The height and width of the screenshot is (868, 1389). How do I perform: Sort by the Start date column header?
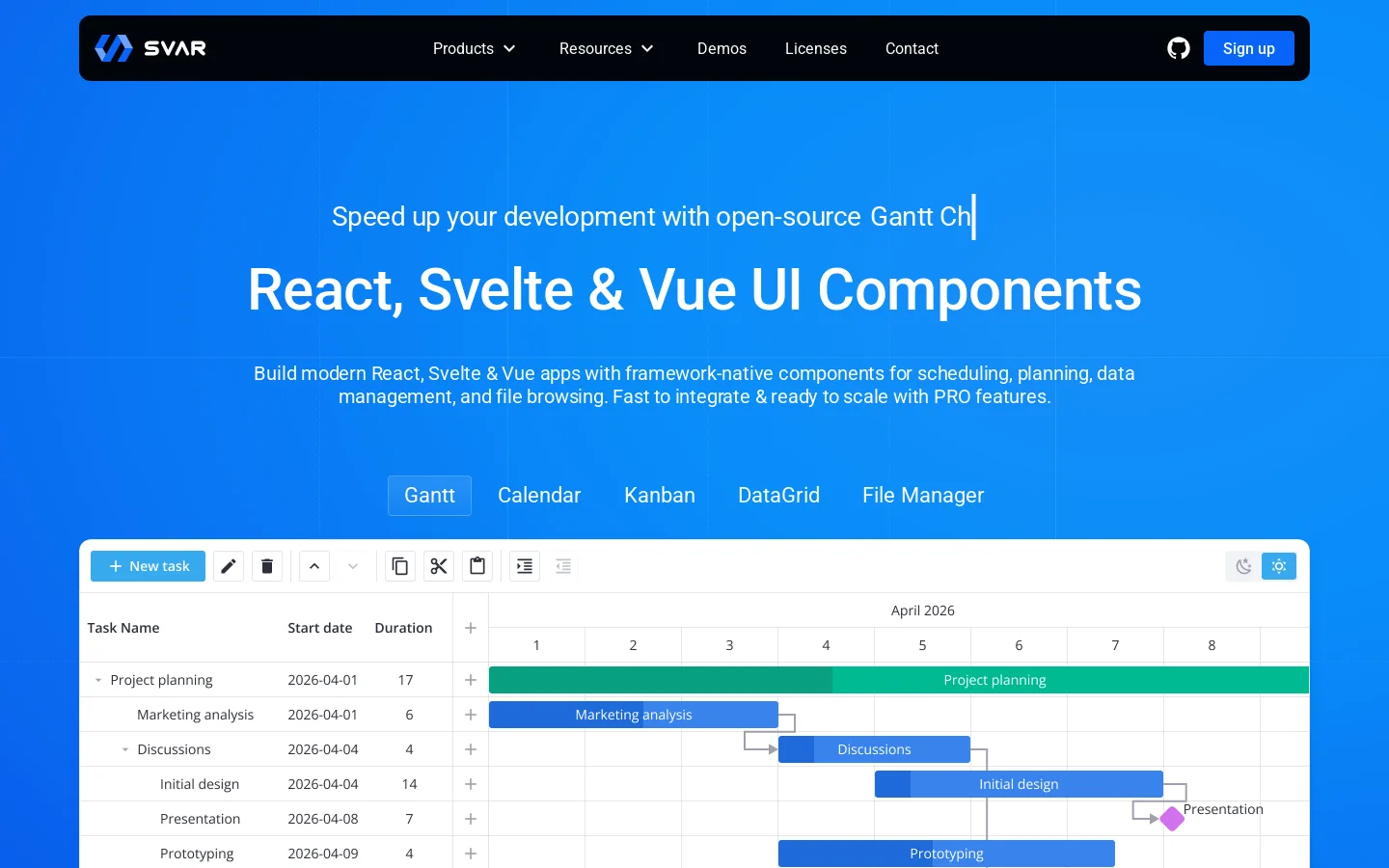click(x=320, y=628)
